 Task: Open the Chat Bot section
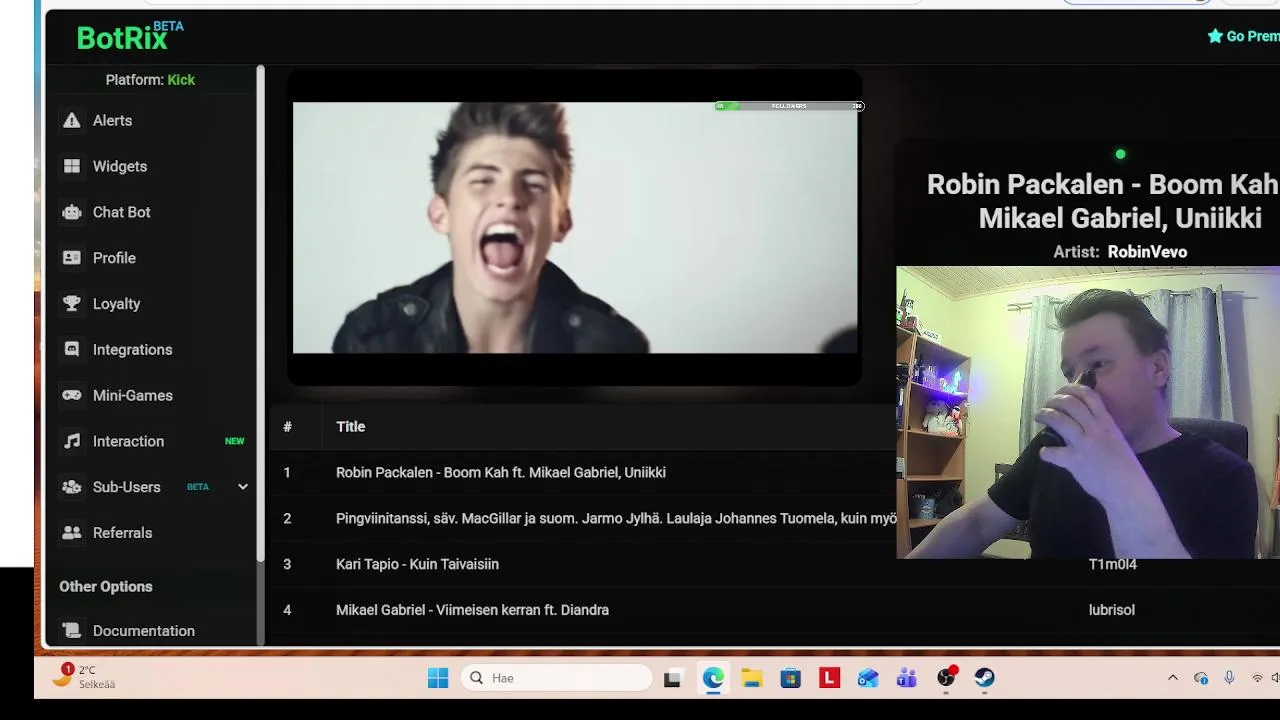point(122,212)
